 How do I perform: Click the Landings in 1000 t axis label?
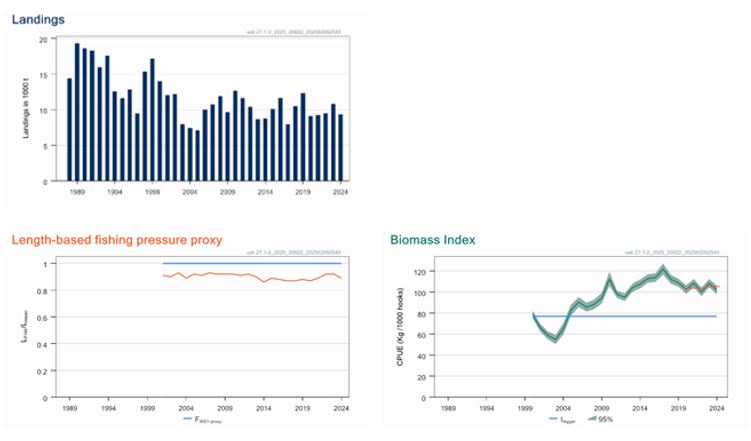[26, 109]
